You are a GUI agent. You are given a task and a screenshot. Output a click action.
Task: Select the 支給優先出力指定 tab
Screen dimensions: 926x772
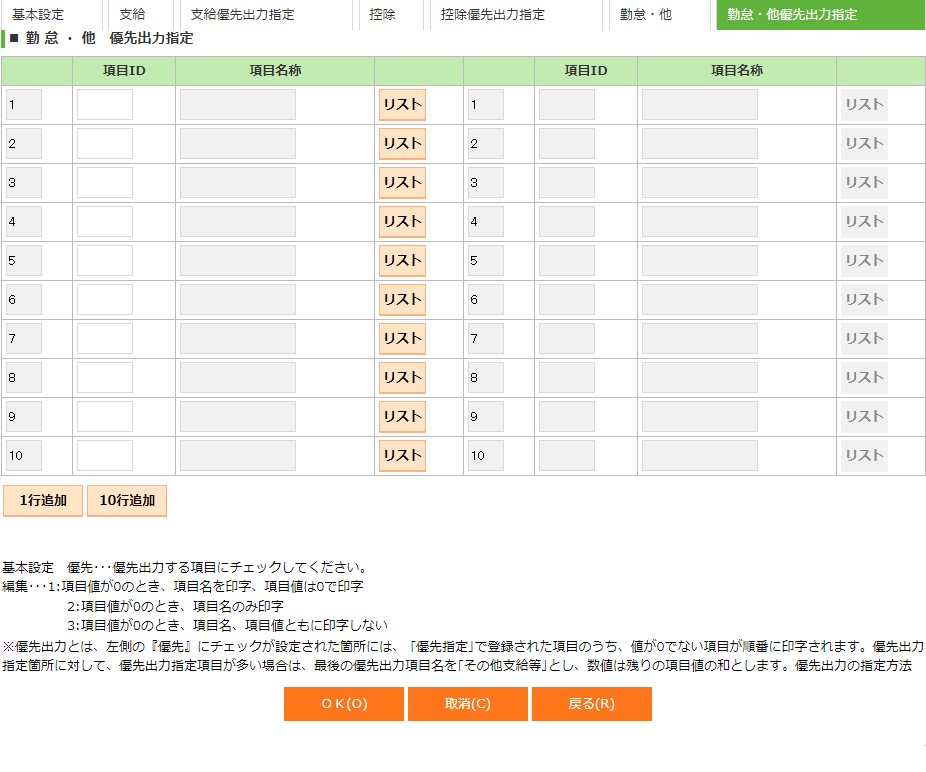click(x=242, y=15)
